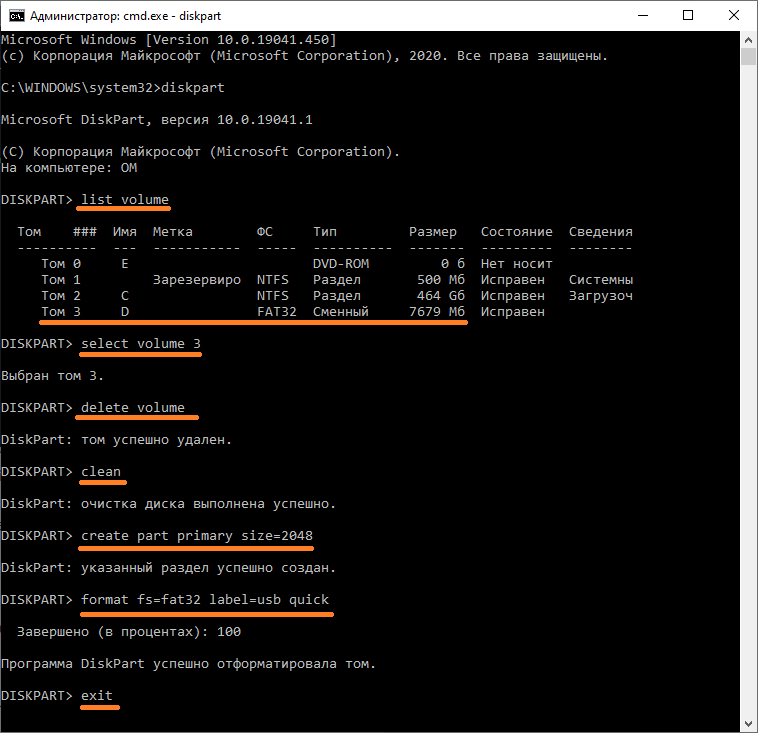Click 'Завершено (в процентах): 100' line

(x=129, y=631)
